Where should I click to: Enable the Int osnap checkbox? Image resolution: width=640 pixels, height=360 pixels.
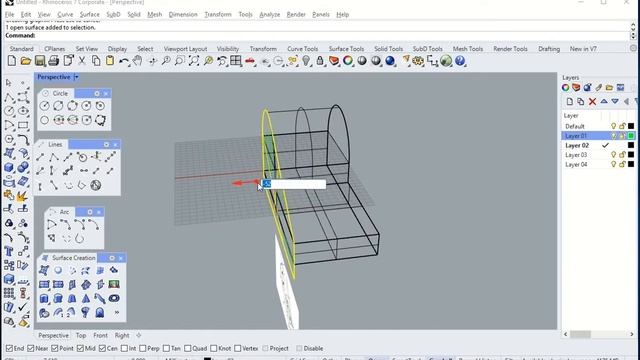pyautogui.click(x=124, y=349)
